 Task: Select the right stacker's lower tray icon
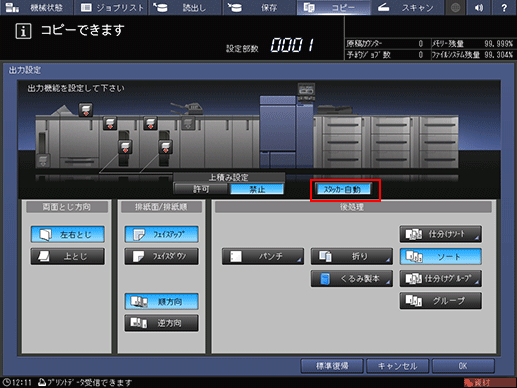(x=166, y=147)
